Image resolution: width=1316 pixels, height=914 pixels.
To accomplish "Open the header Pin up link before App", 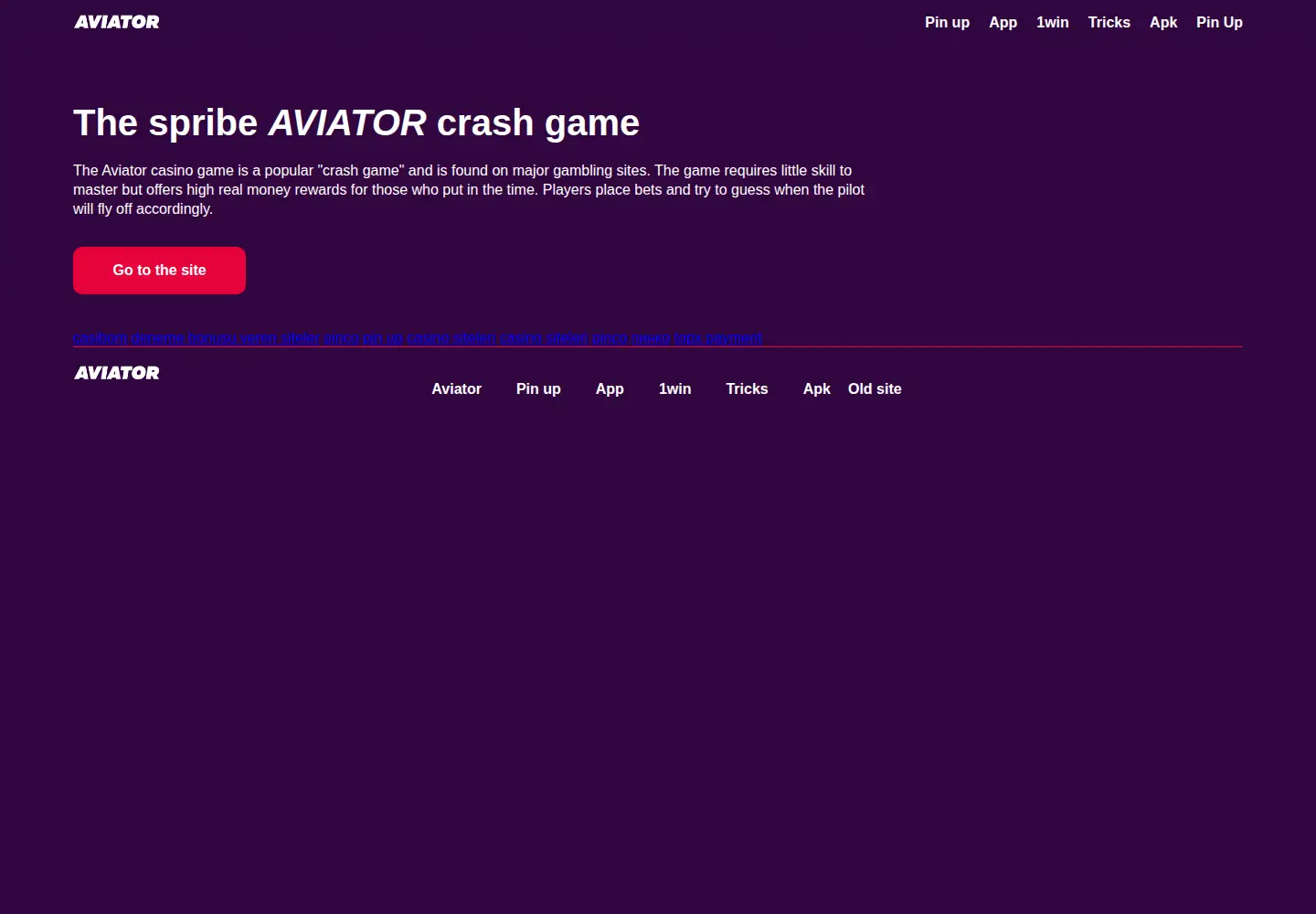I will pyautogui.click(x=947, y=22).
